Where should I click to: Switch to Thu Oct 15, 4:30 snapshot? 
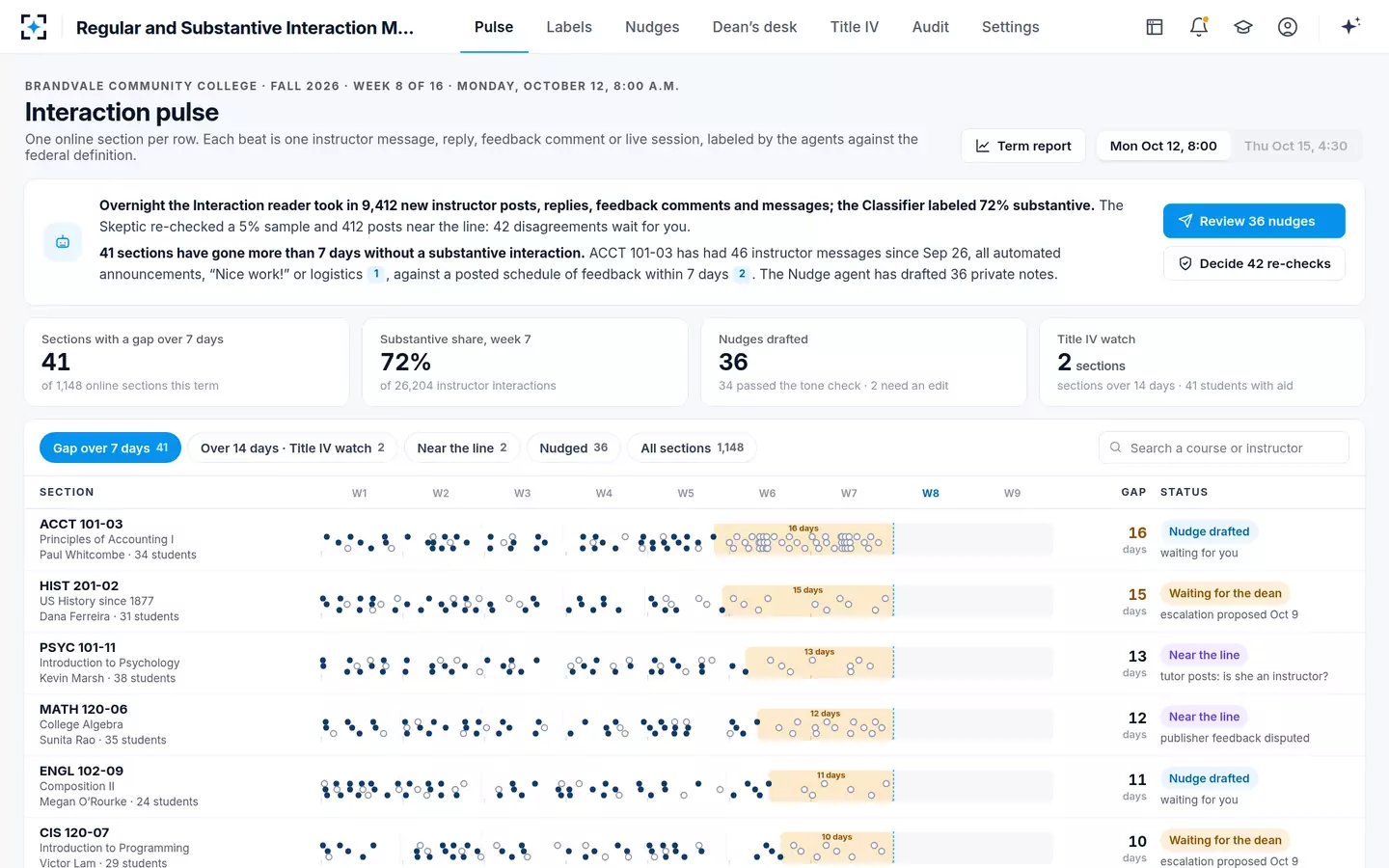(x=1295, y=146)
